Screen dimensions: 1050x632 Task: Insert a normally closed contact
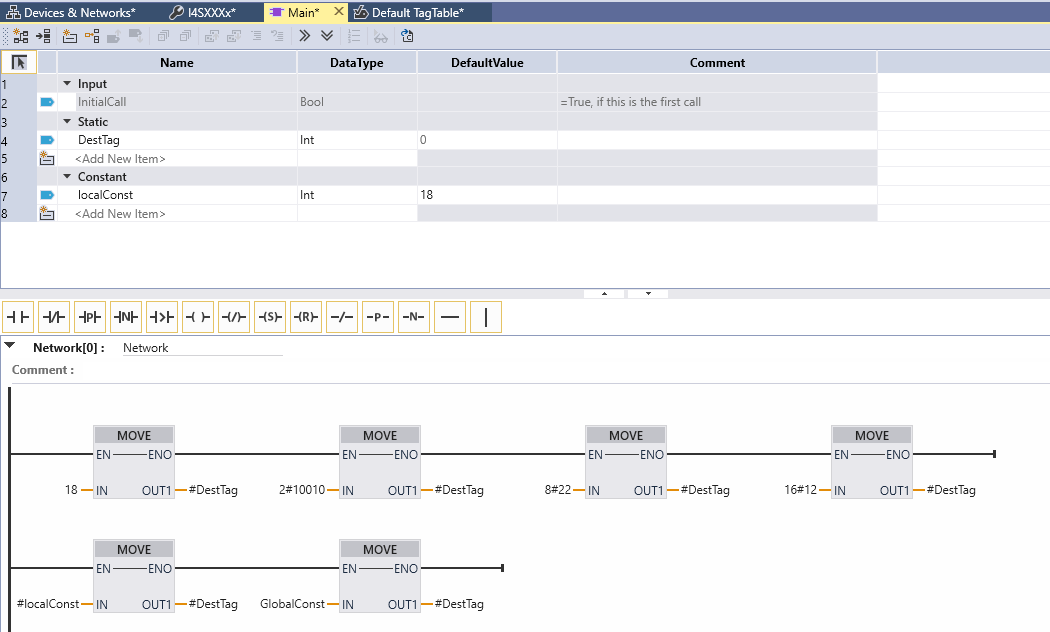tap(54, 318)
